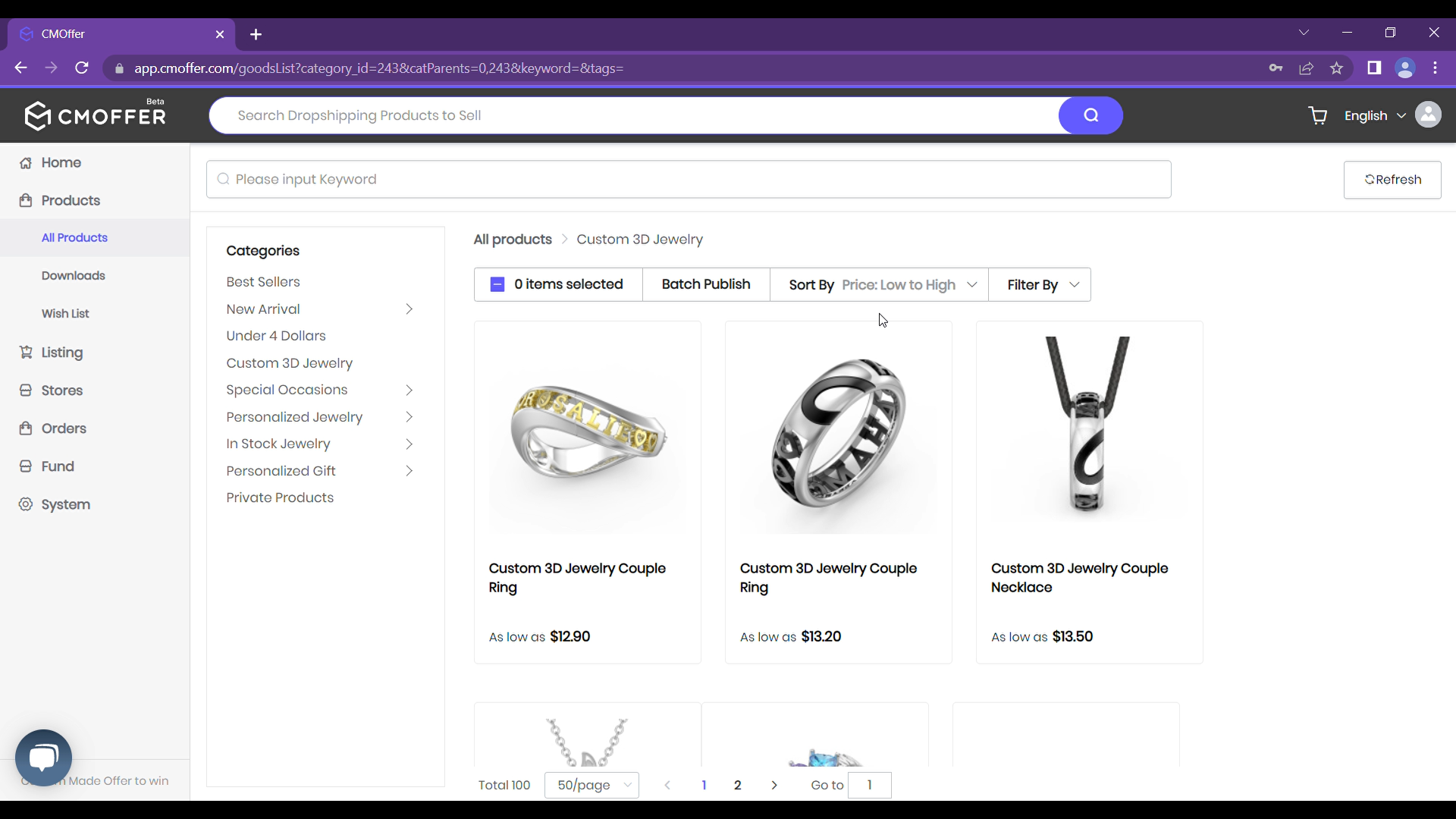Click the Batch Publish icon

[706, 284]
